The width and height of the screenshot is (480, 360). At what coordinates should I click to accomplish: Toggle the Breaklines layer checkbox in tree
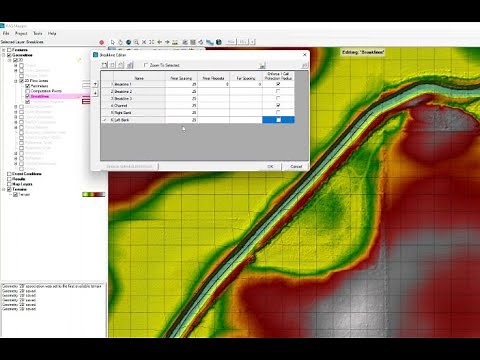[x=28, y=96]
